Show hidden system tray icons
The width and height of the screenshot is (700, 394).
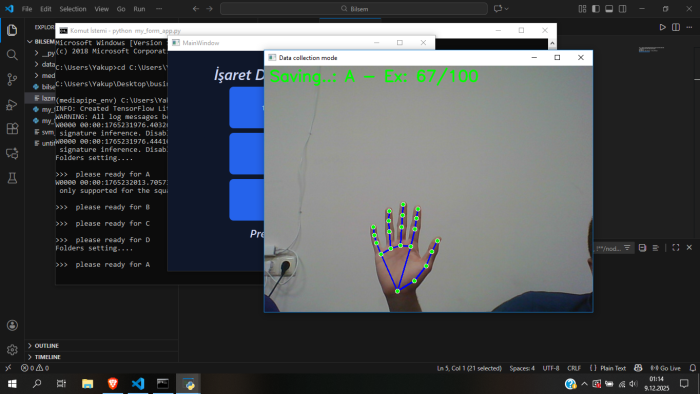tap(584, 384)
